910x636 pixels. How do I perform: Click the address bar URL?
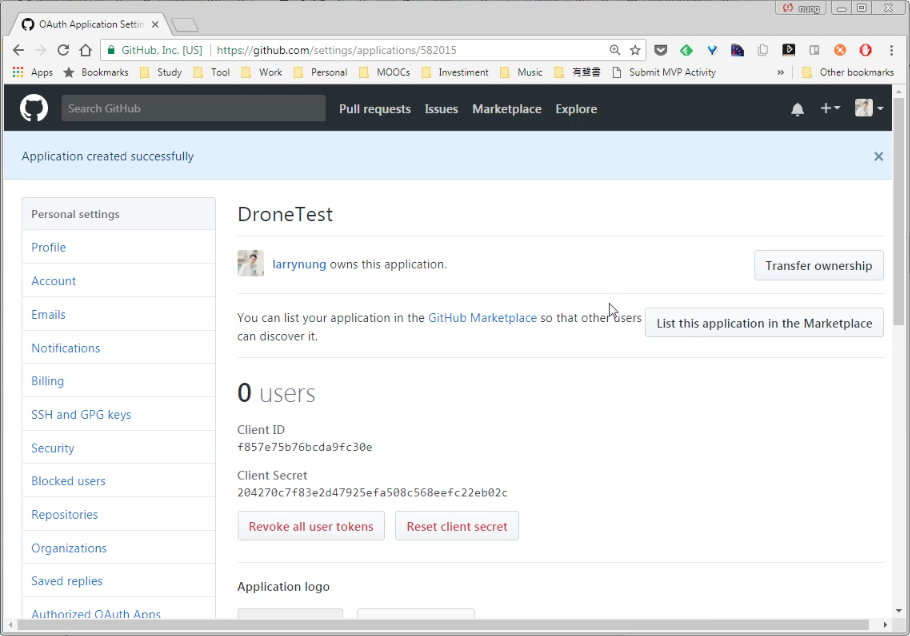(337, 50)
